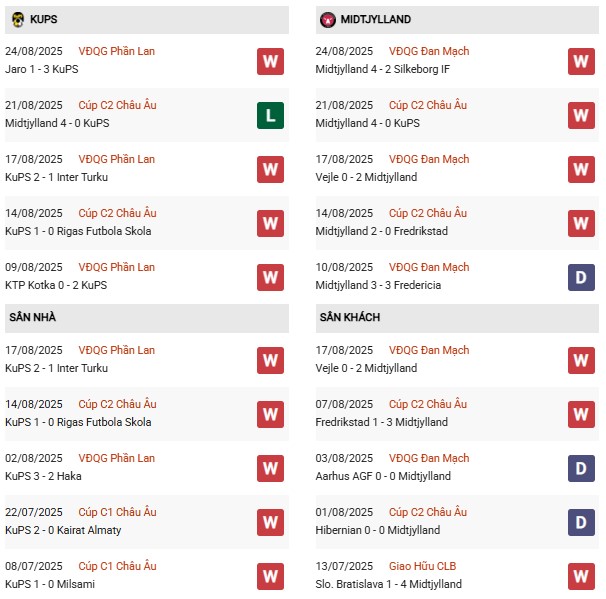Select the SÂN KHÁCH section header
Image resolution: width=606 pixels, height=599 pixels.
tap(349, 318)
